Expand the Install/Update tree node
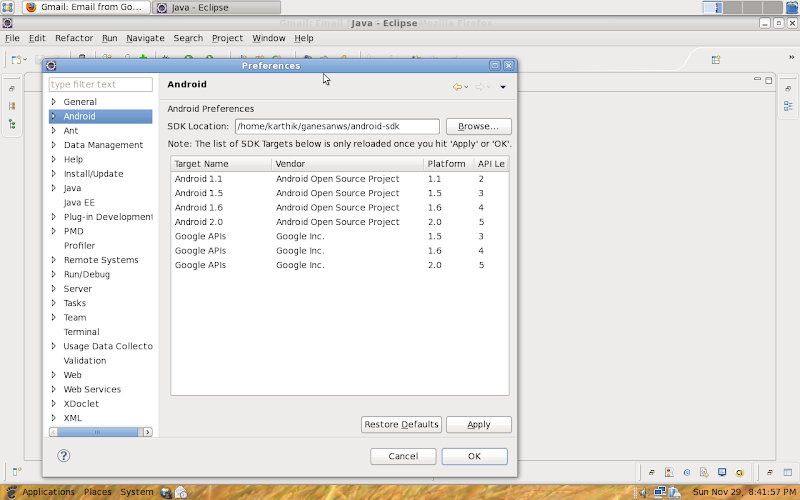Screen dimensions: 800x500 [54, 173]
